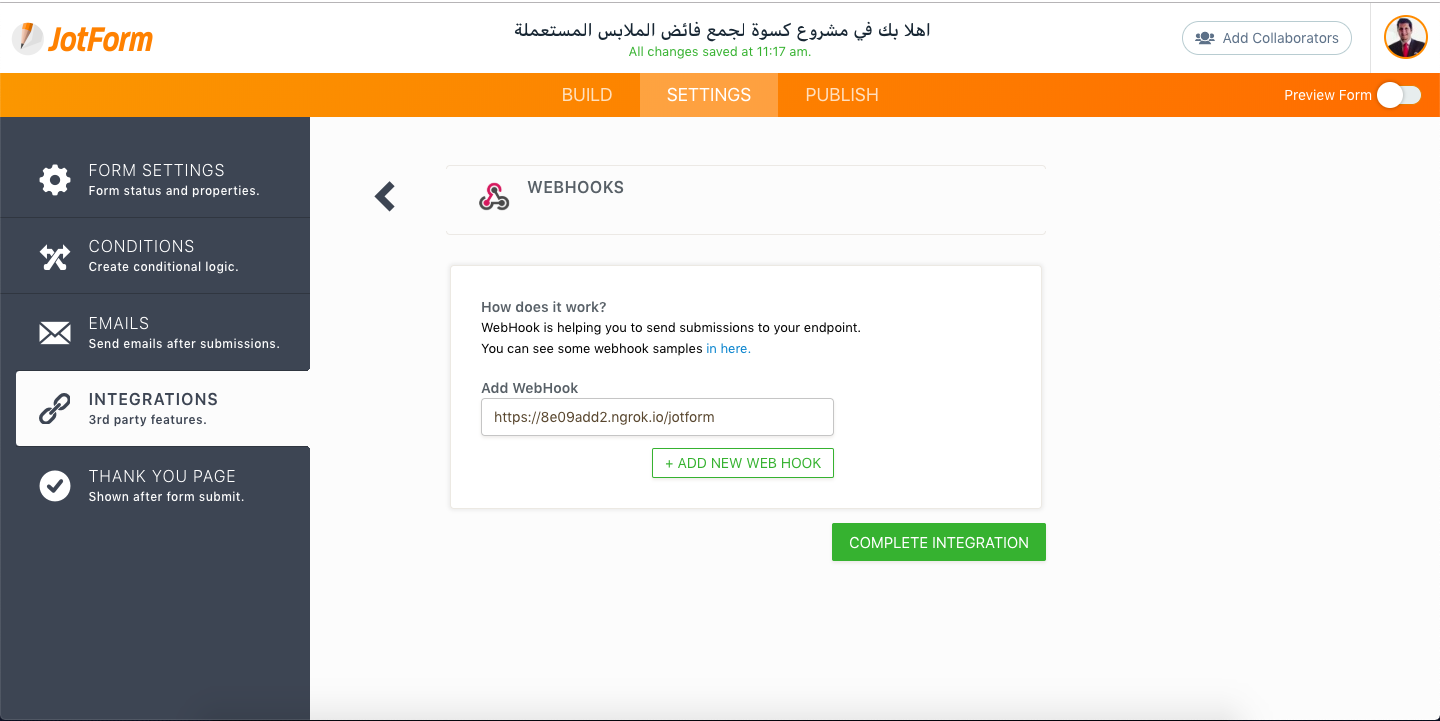Click the Form Settings gear icon

[x=55, y=180]
